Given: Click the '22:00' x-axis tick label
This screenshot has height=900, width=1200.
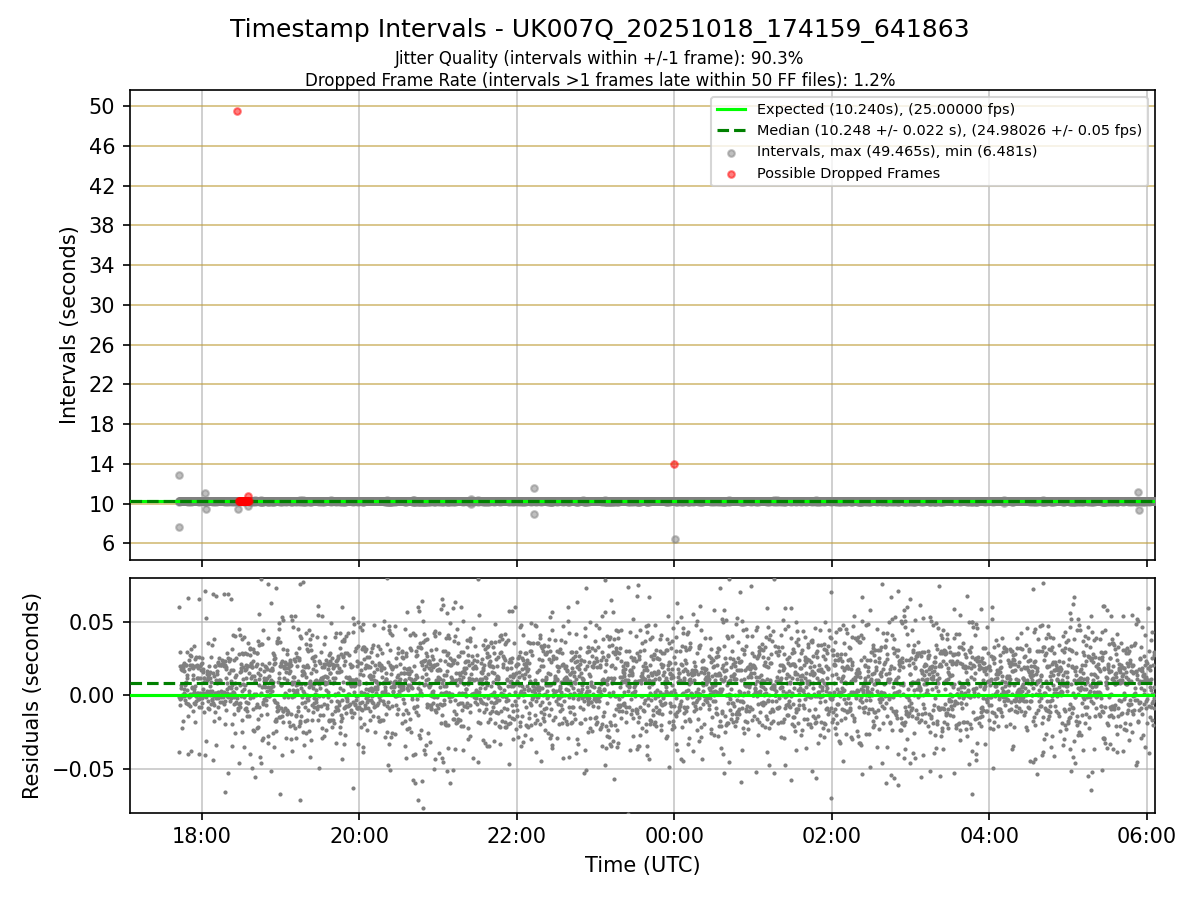Looking at the screenshot, I should (517, 835).
